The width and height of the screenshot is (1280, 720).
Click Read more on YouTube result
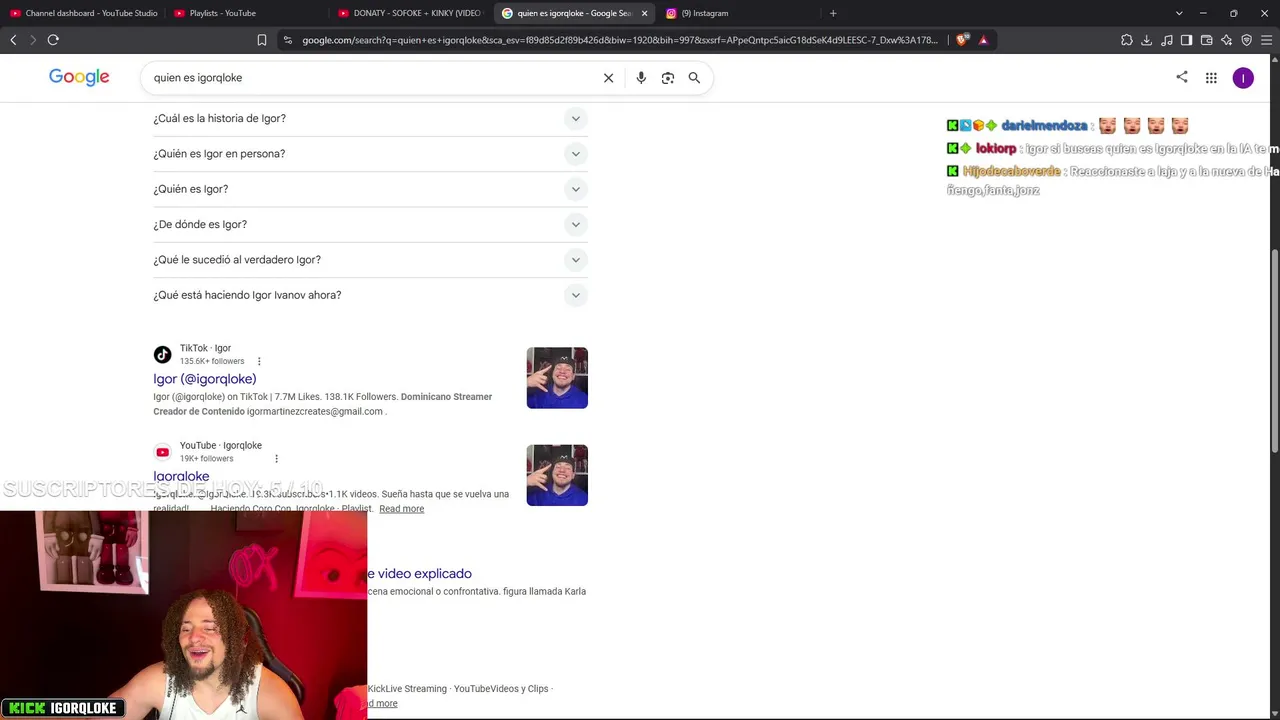click(402, 509)
